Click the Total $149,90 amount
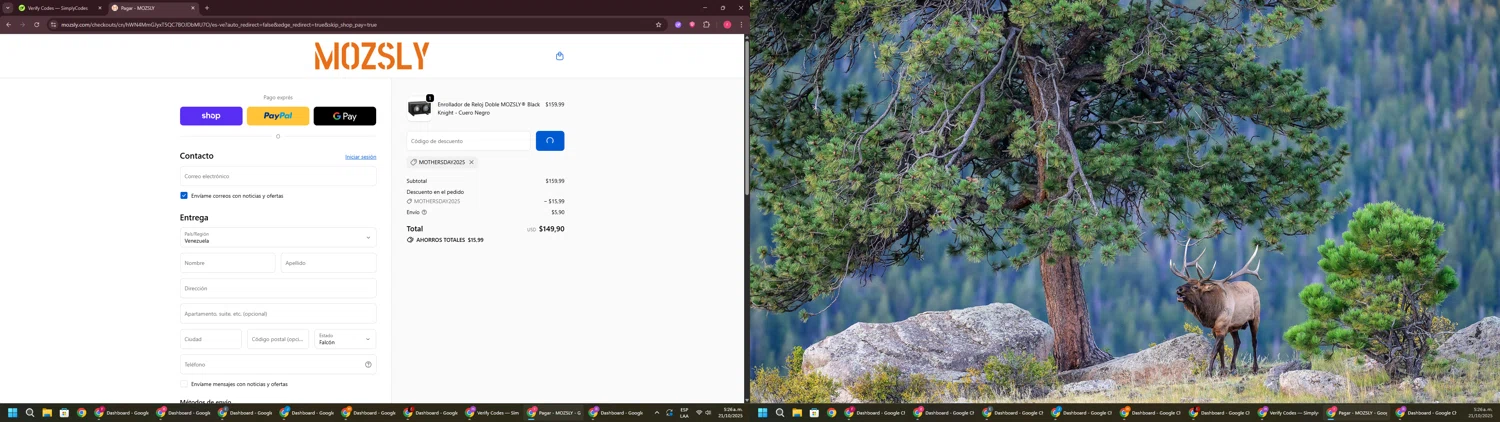This screenshot has height=422, width=1500. [552, 229]
